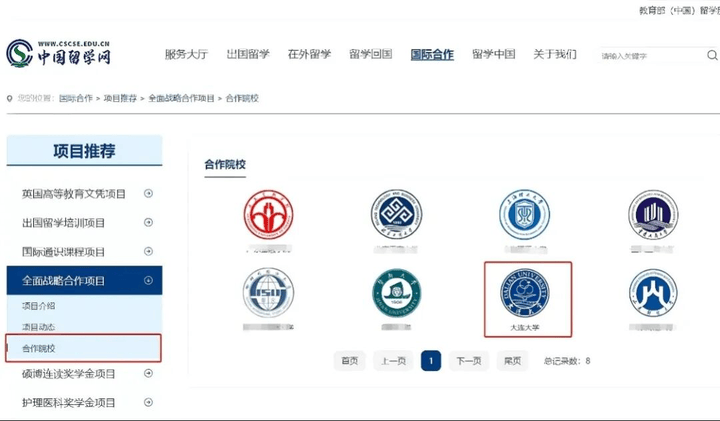Open 关于我们 in top navigation
720x421 pixels.
point(555,54)
